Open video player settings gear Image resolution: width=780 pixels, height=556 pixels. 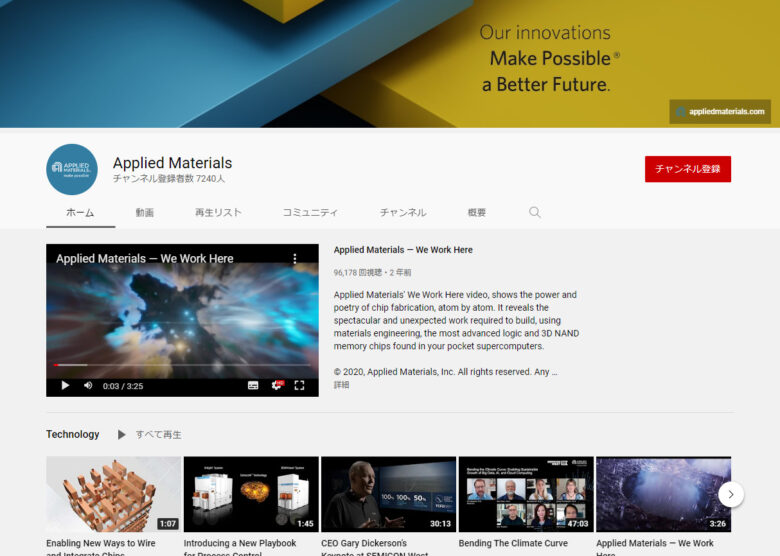point(277,385)
